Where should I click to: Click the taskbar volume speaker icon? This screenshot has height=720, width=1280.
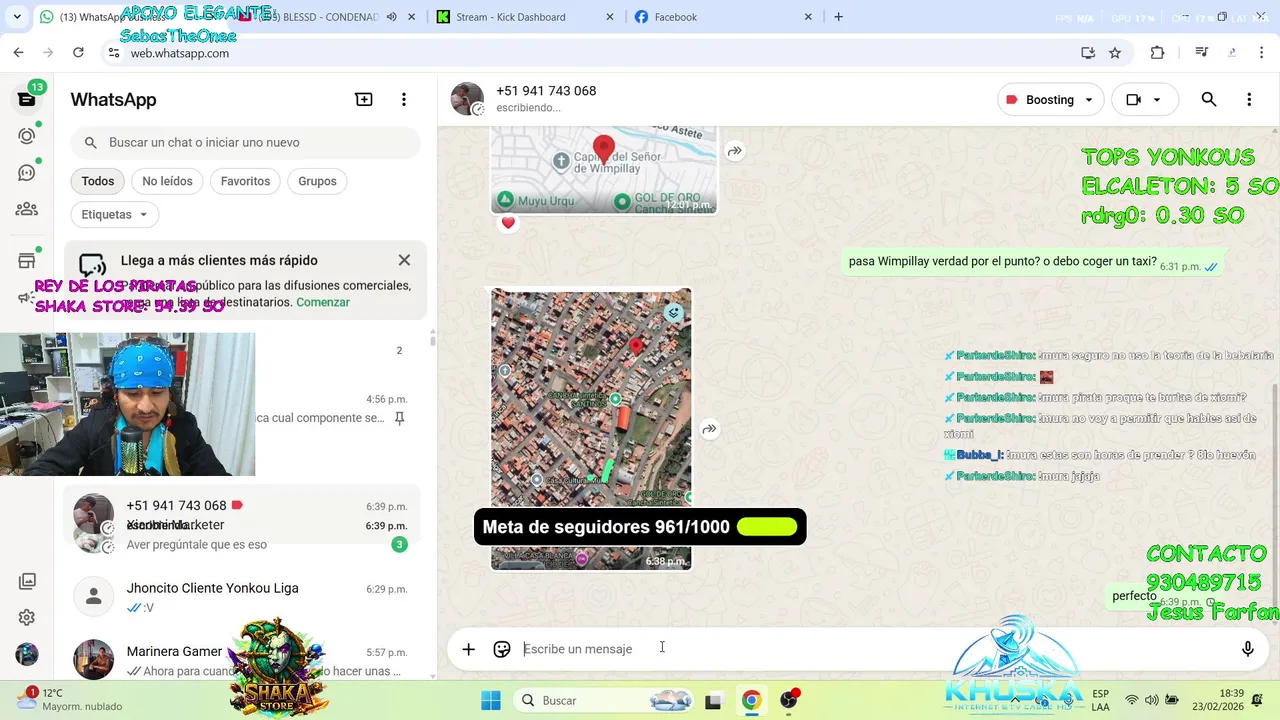(1152, 700)
